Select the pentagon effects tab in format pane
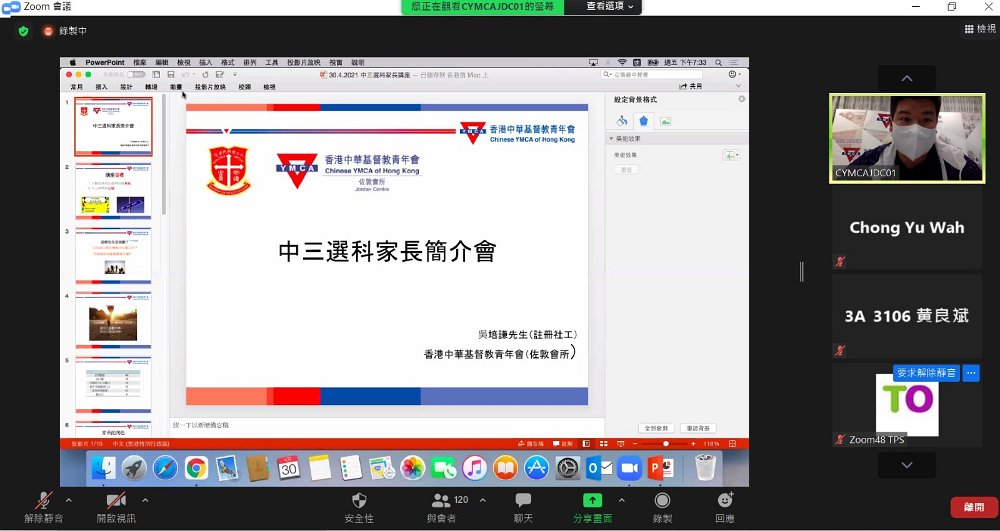This screenshot has height=531, width=1000. pyautogui.click(x=643, y=120)
